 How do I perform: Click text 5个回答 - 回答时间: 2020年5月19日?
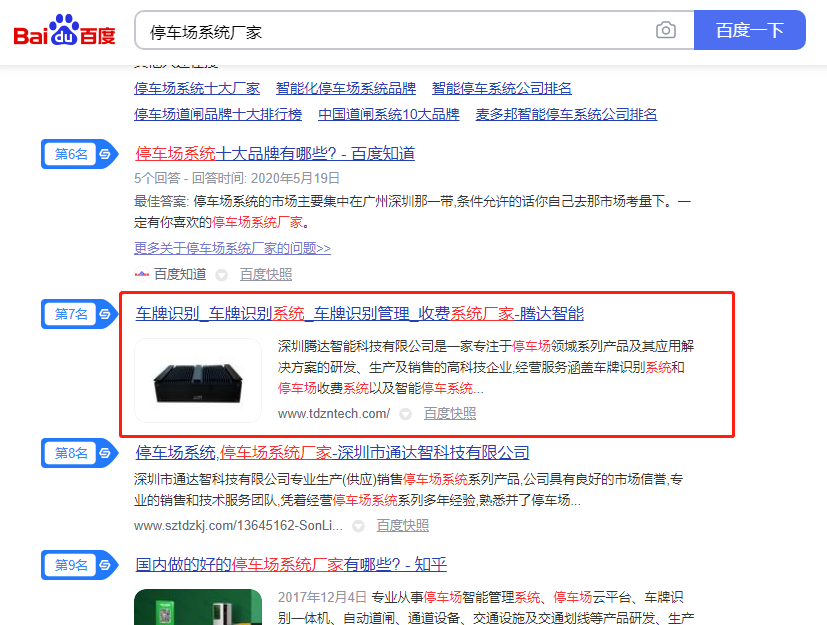(237, 178)
